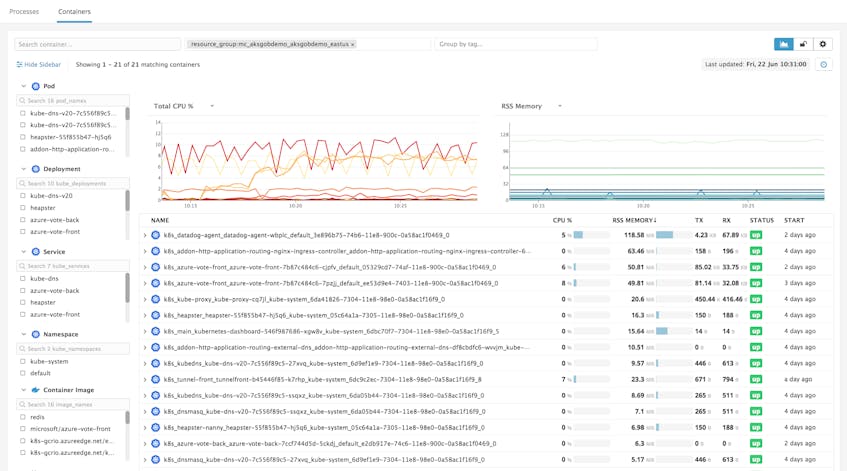Check the azure-vote-back deployment checkbox
The height and width of the screenshot is (471, 847).
[x=23, y=220]
